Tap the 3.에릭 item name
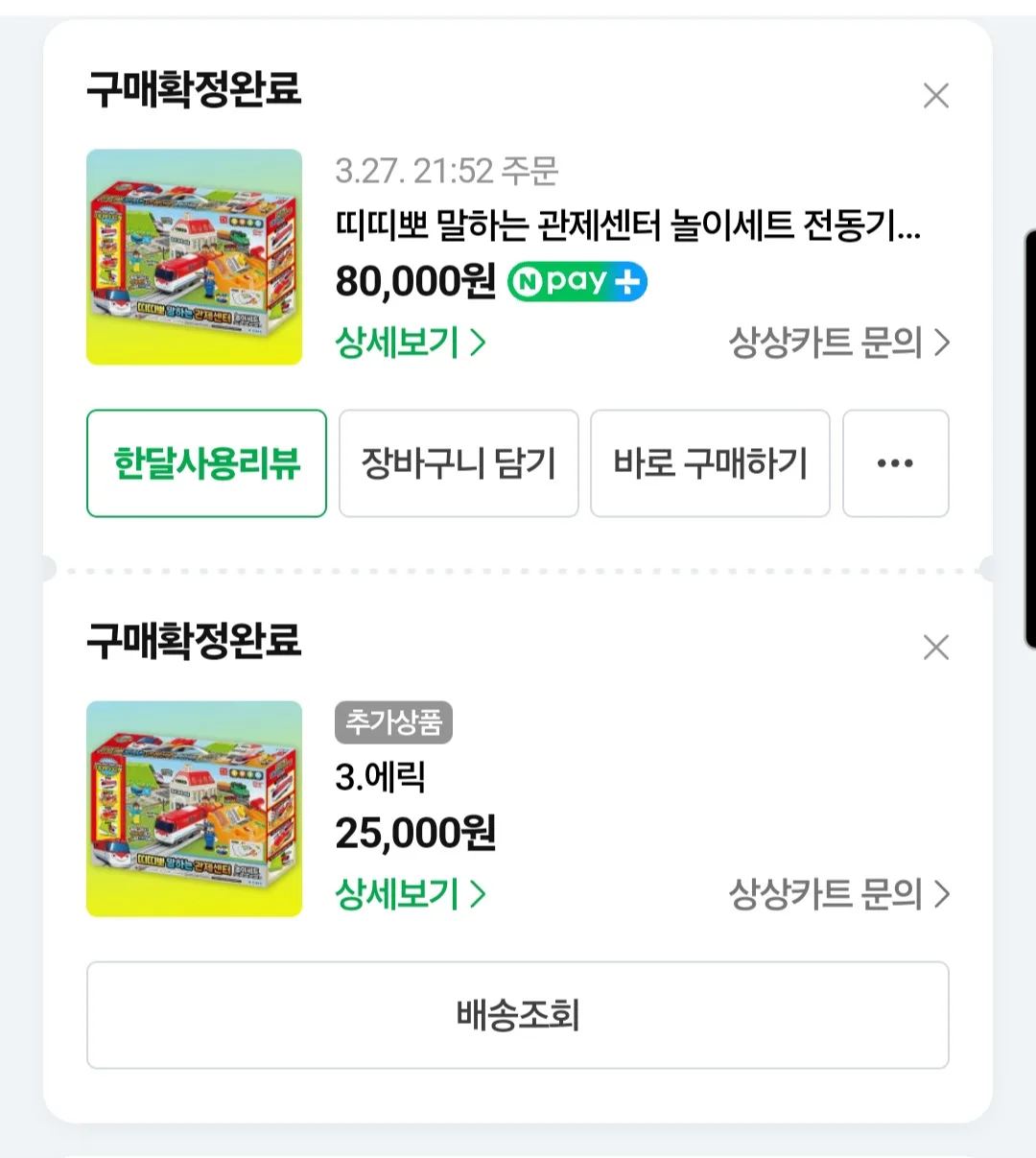Screen dimensions: 1036x1158 [380, 777]
